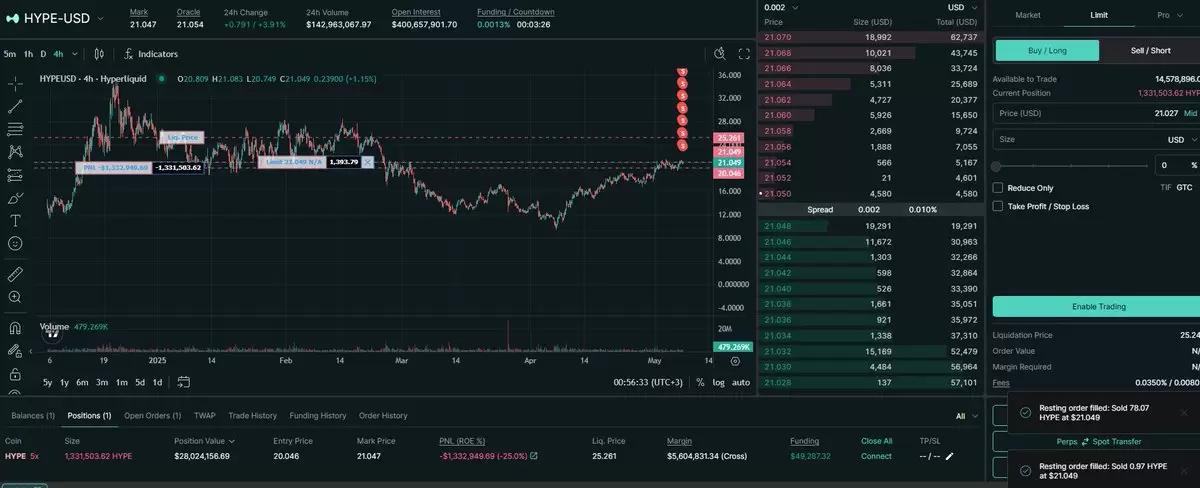Open the go-to-date calendar icon
Screen dimensions: 1200x488
pyautogui.click(x=184, y=382)
